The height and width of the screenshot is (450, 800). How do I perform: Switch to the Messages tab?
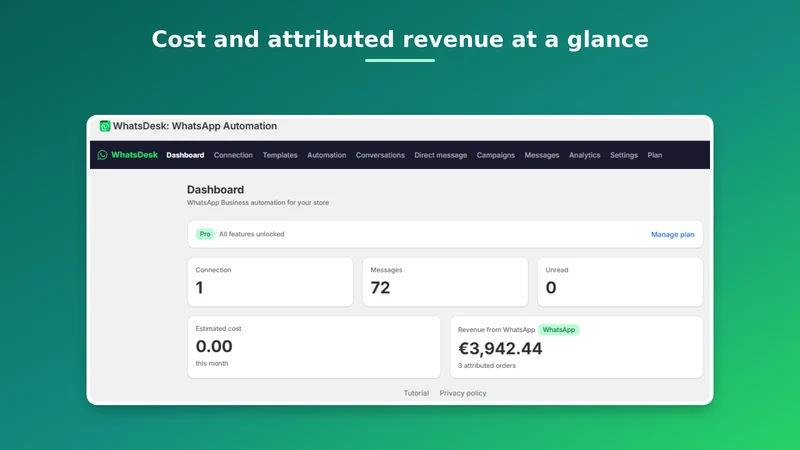pos(542,155)
